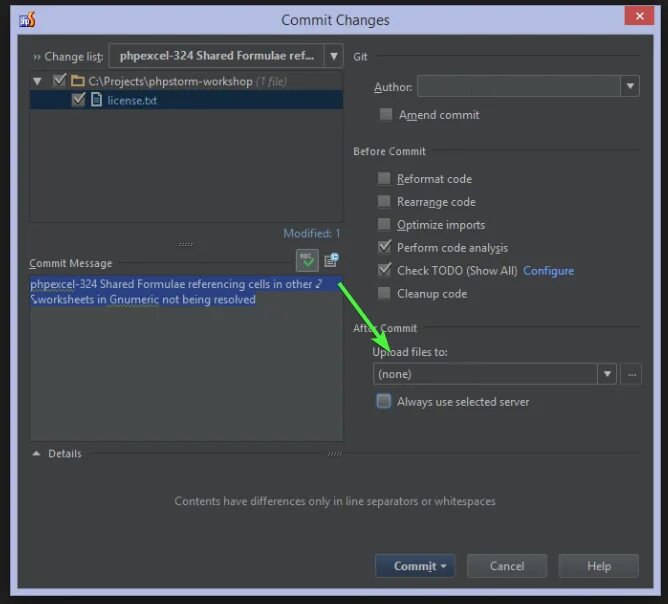
Task: Click the browse servers ellipsis button
Action: pyautogui.click(x=631, y=374)
